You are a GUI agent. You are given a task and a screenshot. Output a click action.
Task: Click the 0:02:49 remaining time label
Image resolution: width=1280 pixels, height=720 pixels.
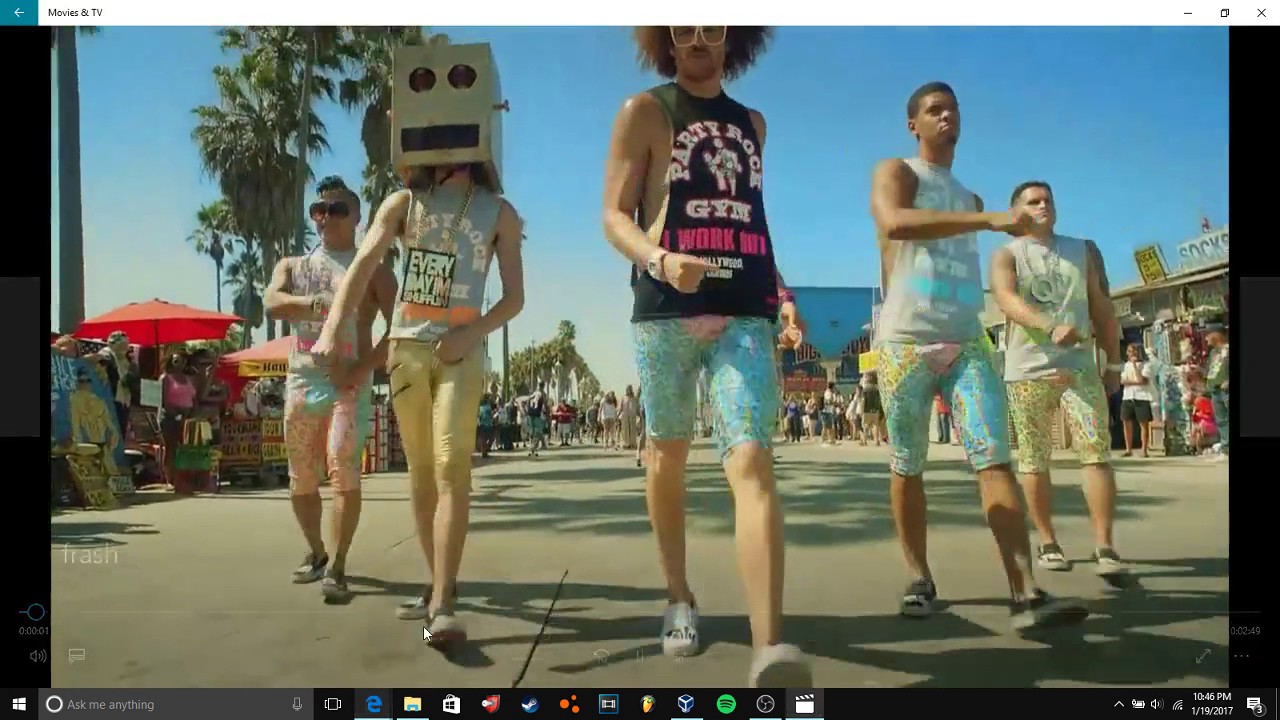point(1245,631)
